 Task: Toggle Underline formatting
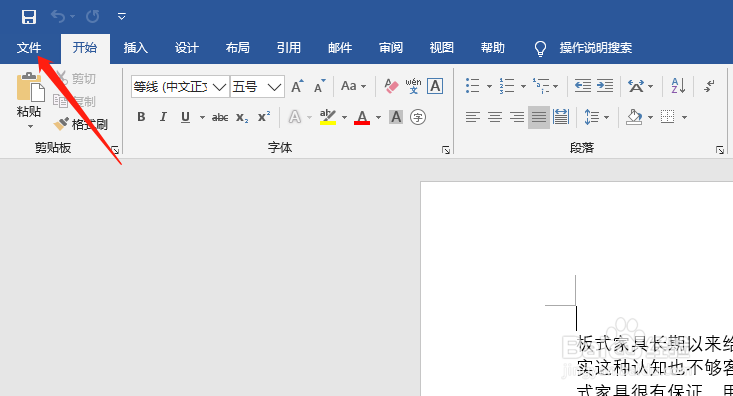point(186,117)
